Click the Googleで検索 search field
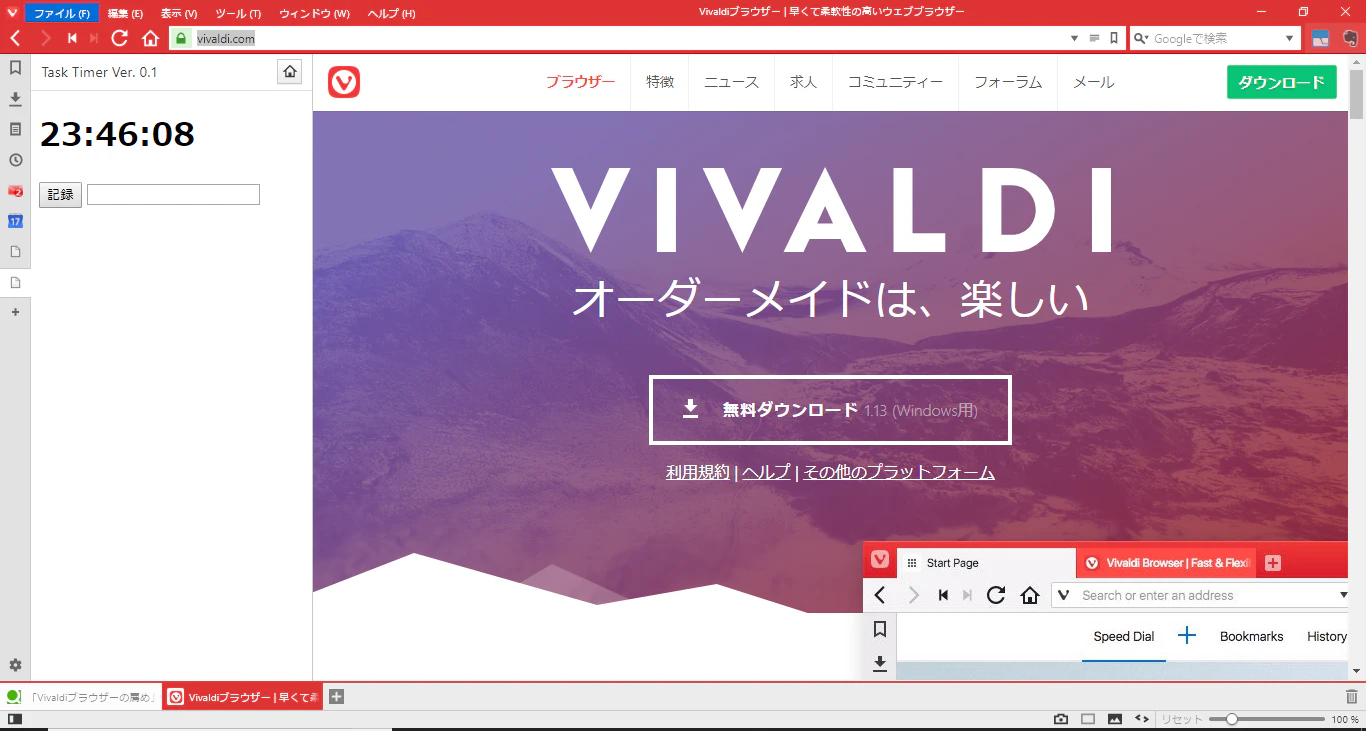 click(1216, 38)
